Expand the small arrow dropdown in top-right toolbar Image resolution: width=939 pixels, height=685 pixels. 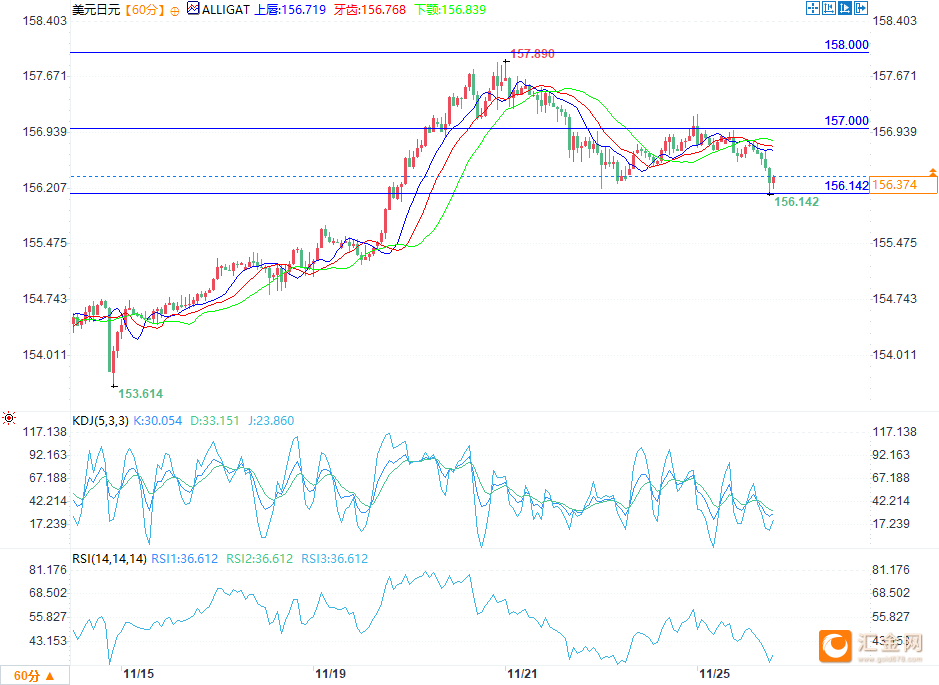tap(860, 8)
